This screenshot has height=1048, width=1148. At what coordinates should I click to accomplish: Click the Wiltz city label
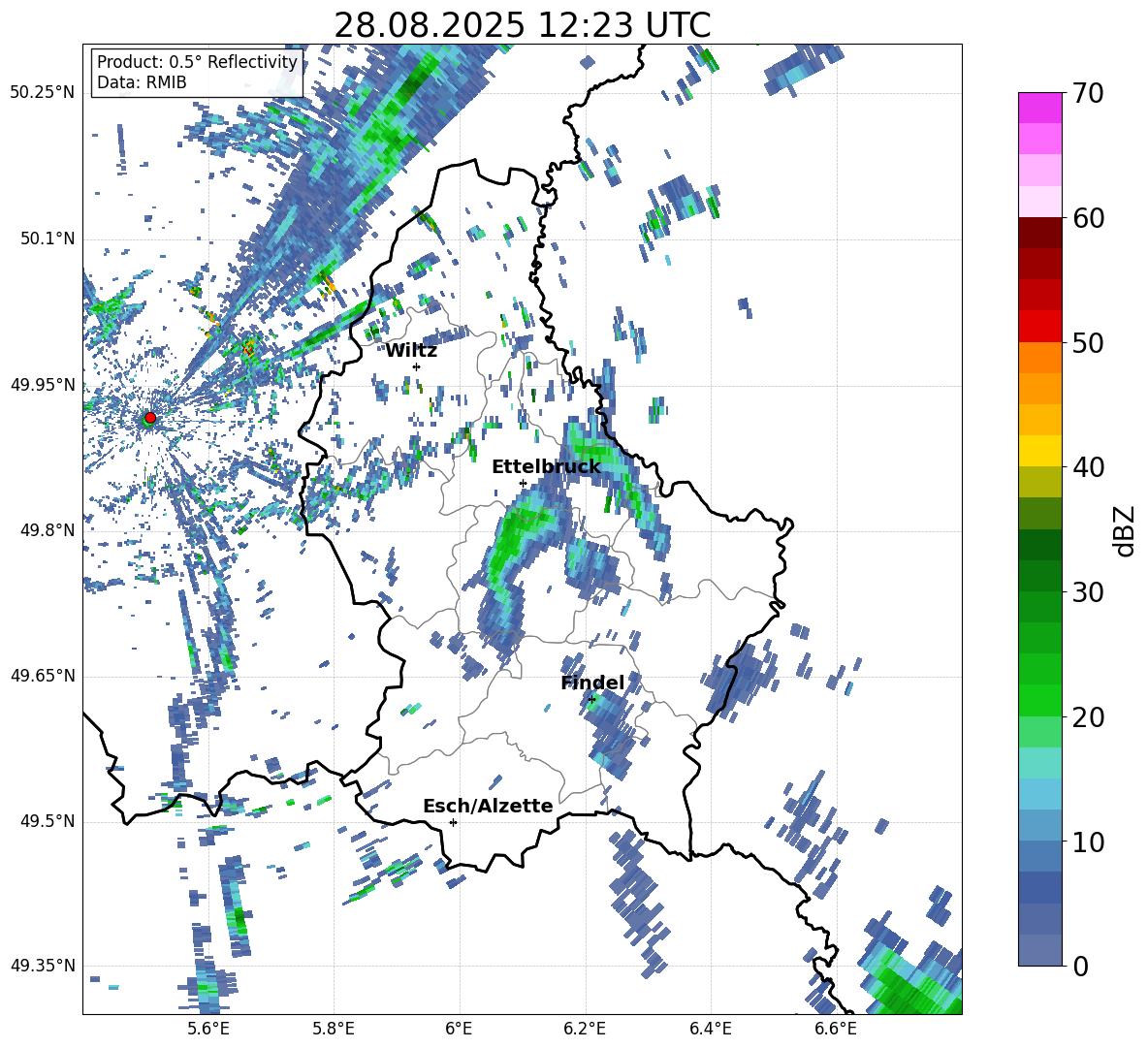pyautogui.click(x=411, y=351)
